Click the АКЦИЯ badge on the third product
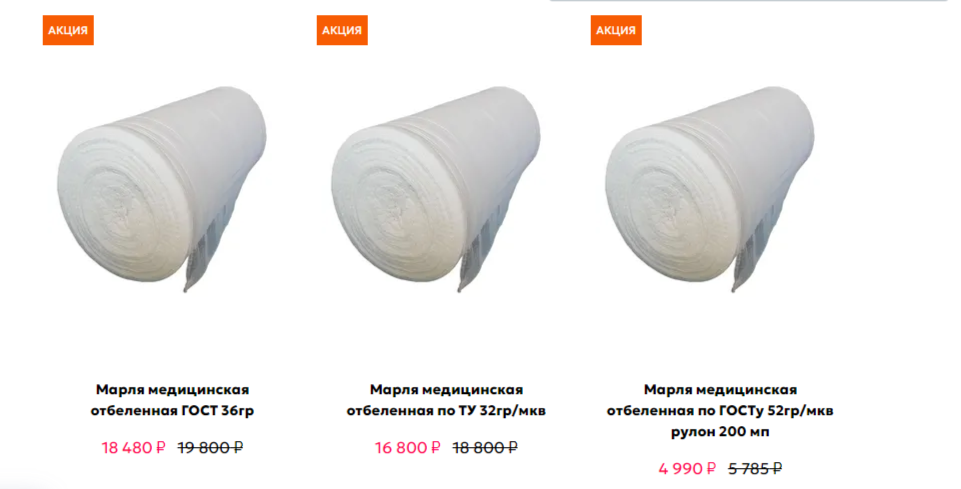Image resolution: width=961 pixels, height=489 pixels. click(x=616, y=30)
